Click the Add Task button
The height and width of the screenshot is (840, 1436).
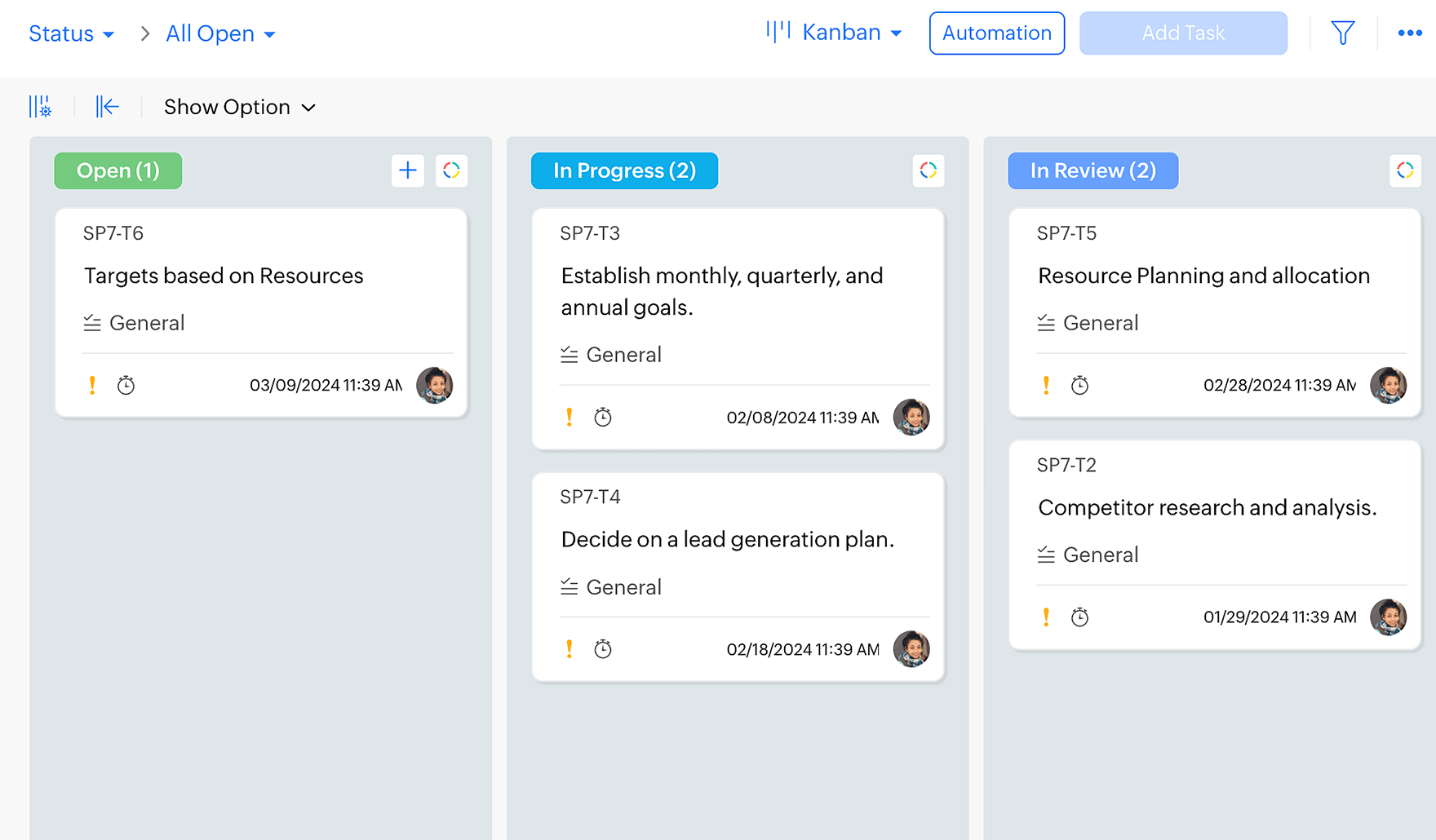[x=1182, y=33]
